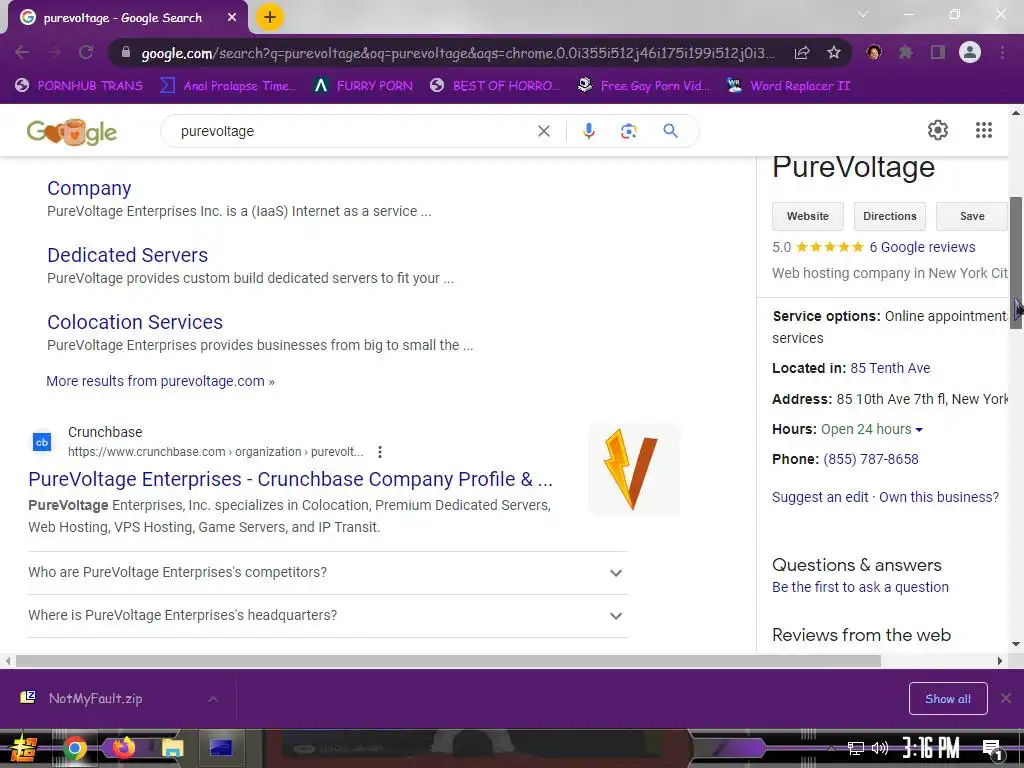The height and width of the screenshot is (768, 1024).
Task: Open File Explorer from the taskbar
Action: (173, 748)
